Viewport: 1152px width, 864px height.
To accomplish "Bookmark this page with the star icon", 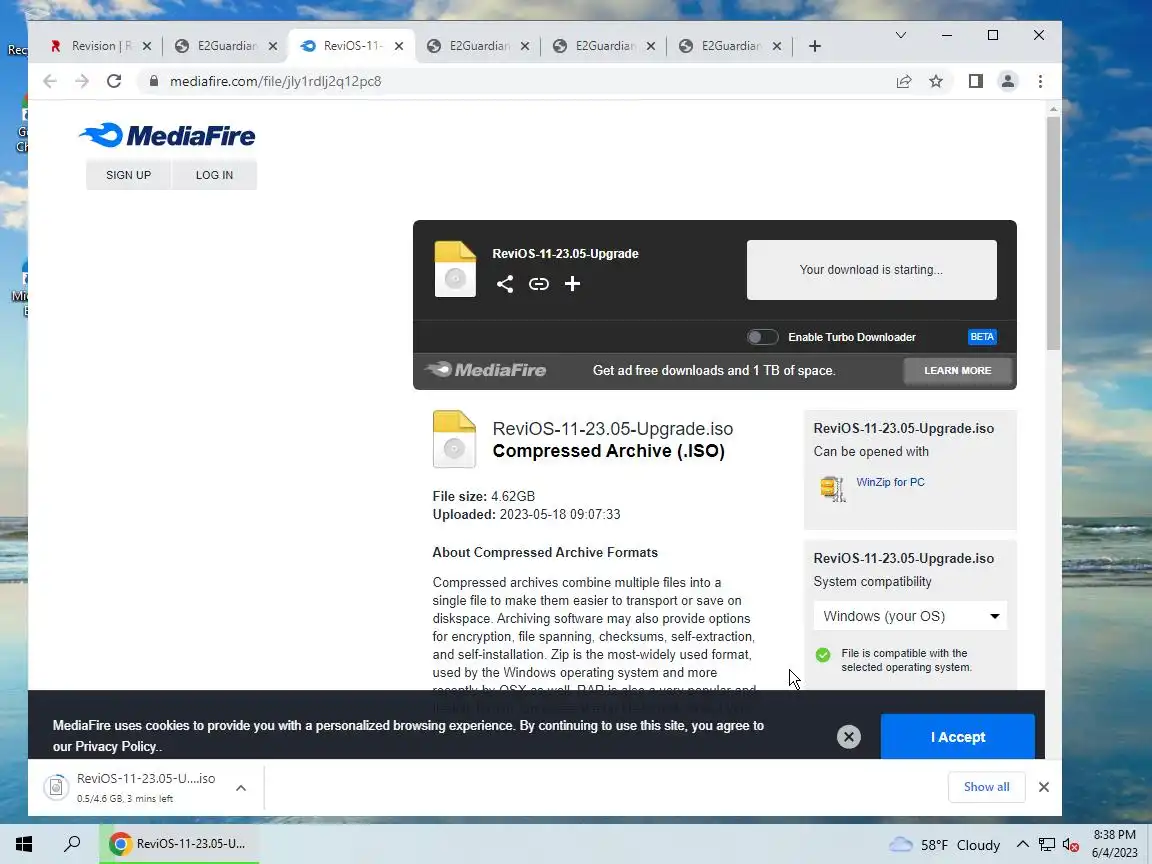I will coord(935,81).
